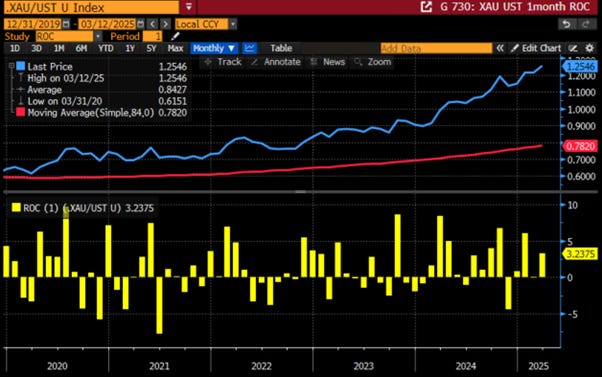Select the 6M range tab
The image size is (602, 377).
coord(81,48)
